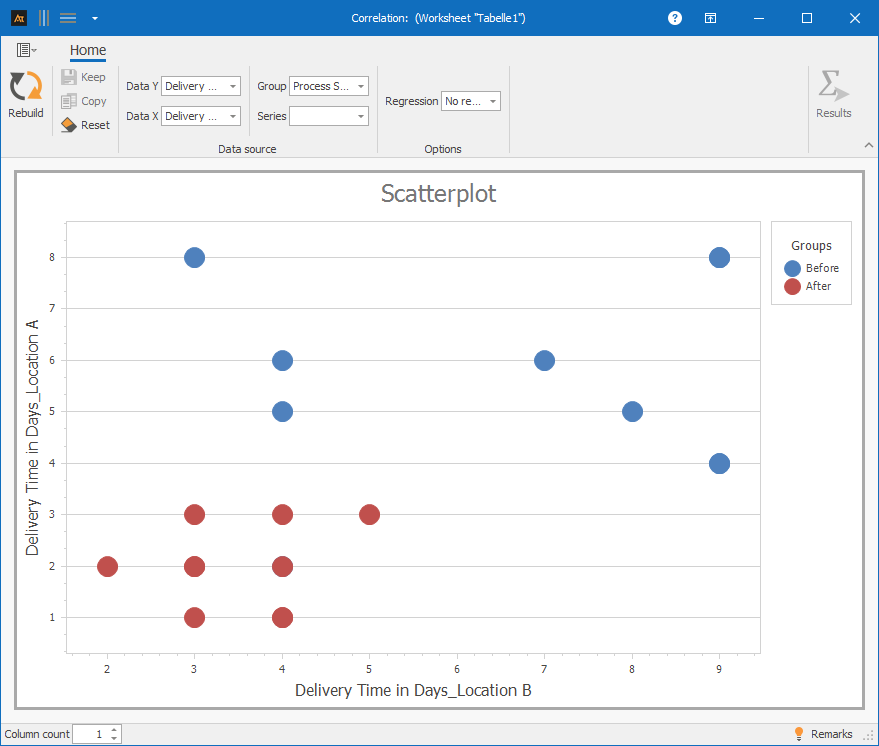Expand the Regression type dropdown
The image size is (879, 746).
tap(492, 101)
